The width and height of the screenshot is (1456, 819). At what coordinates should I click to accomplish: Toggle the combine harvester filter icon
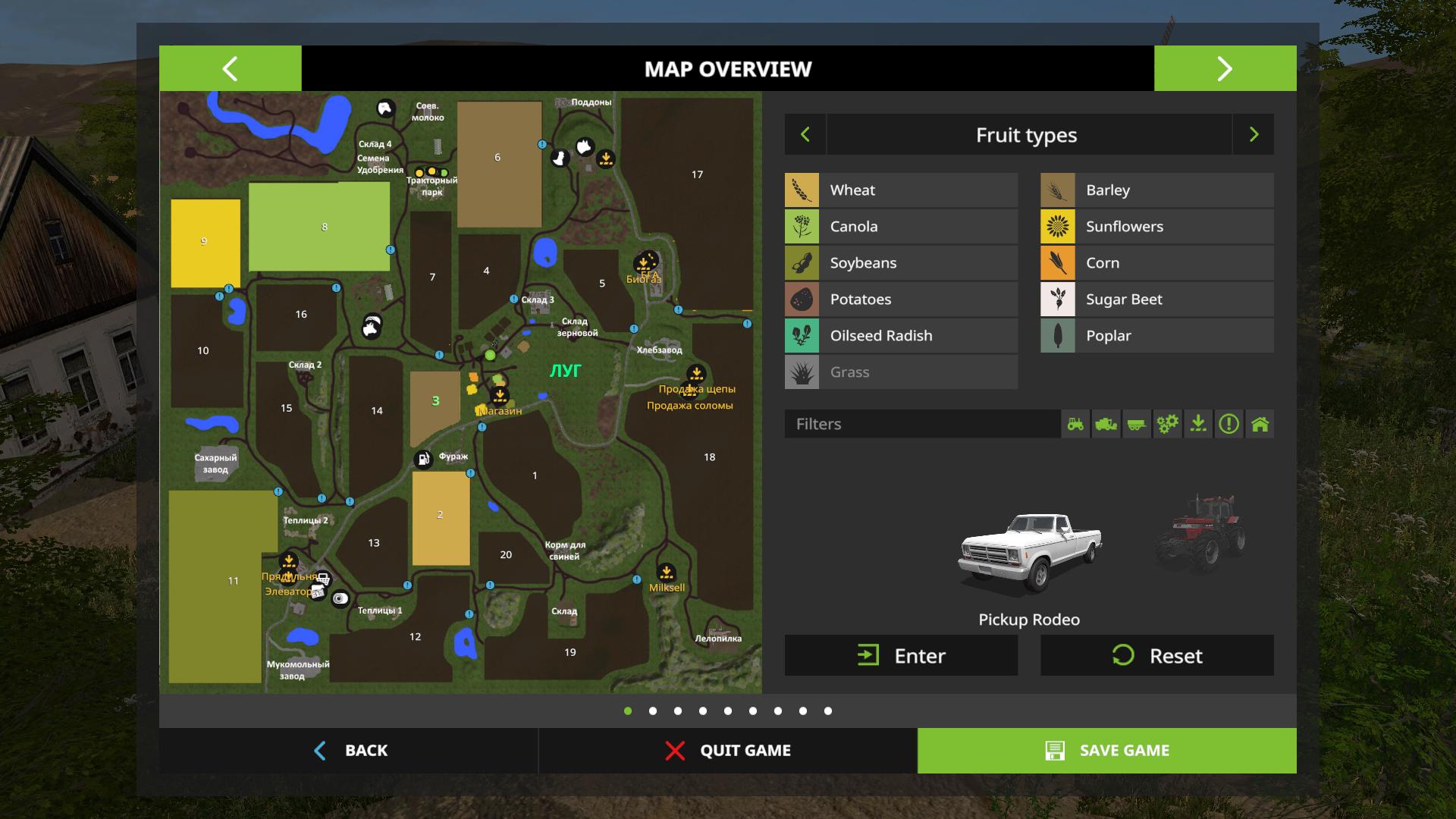click(1106, 424)
